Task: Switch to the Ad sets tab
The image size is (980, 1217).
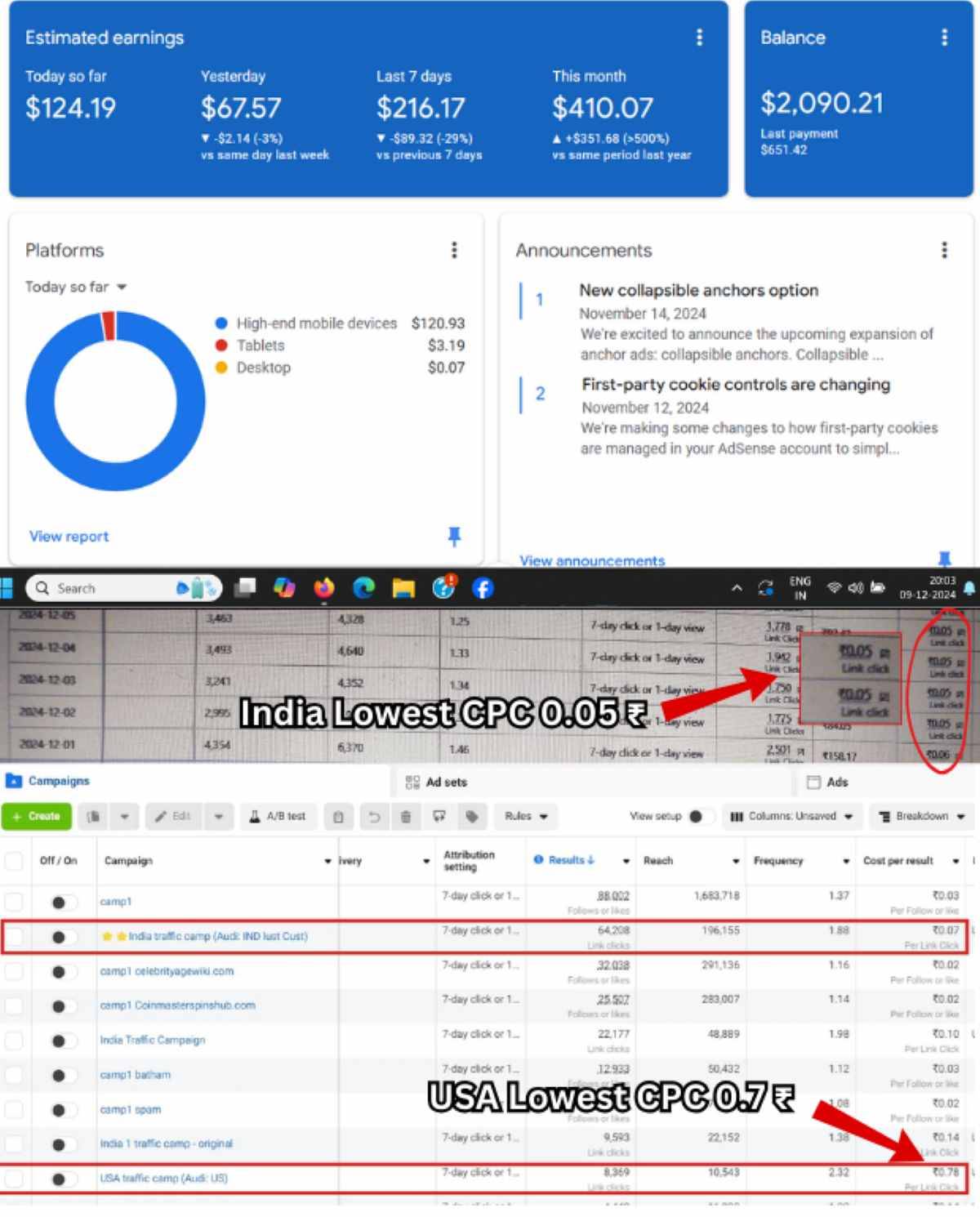Action: click(443, 782)
